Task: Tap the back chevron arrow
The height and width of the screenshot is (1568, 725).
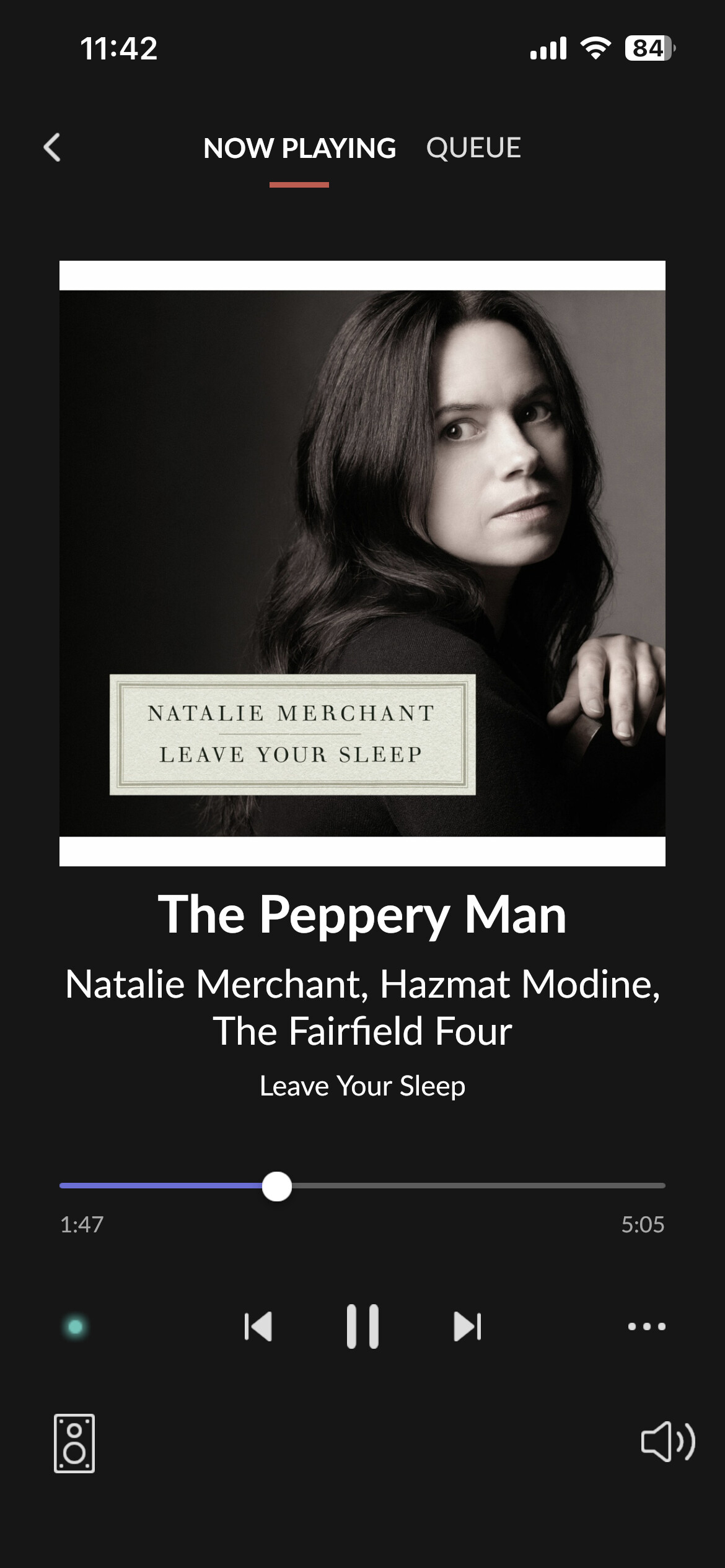Action: (x=52, y=148)
